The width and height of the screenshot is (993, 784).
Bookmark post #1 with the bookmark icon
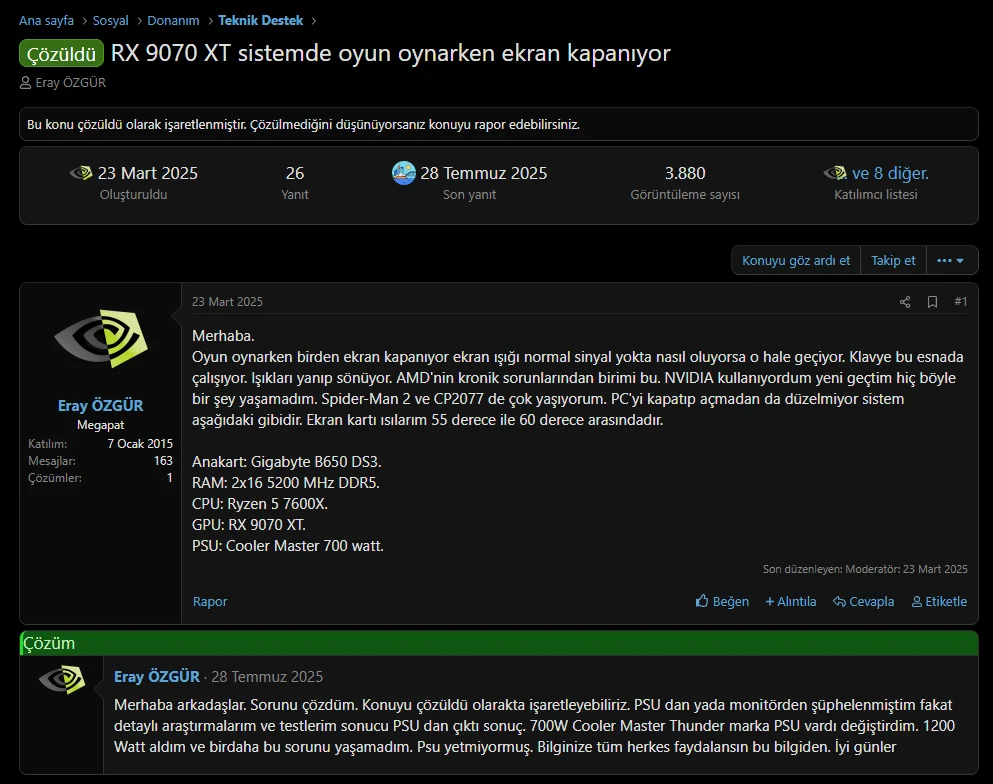pos(932,302)
